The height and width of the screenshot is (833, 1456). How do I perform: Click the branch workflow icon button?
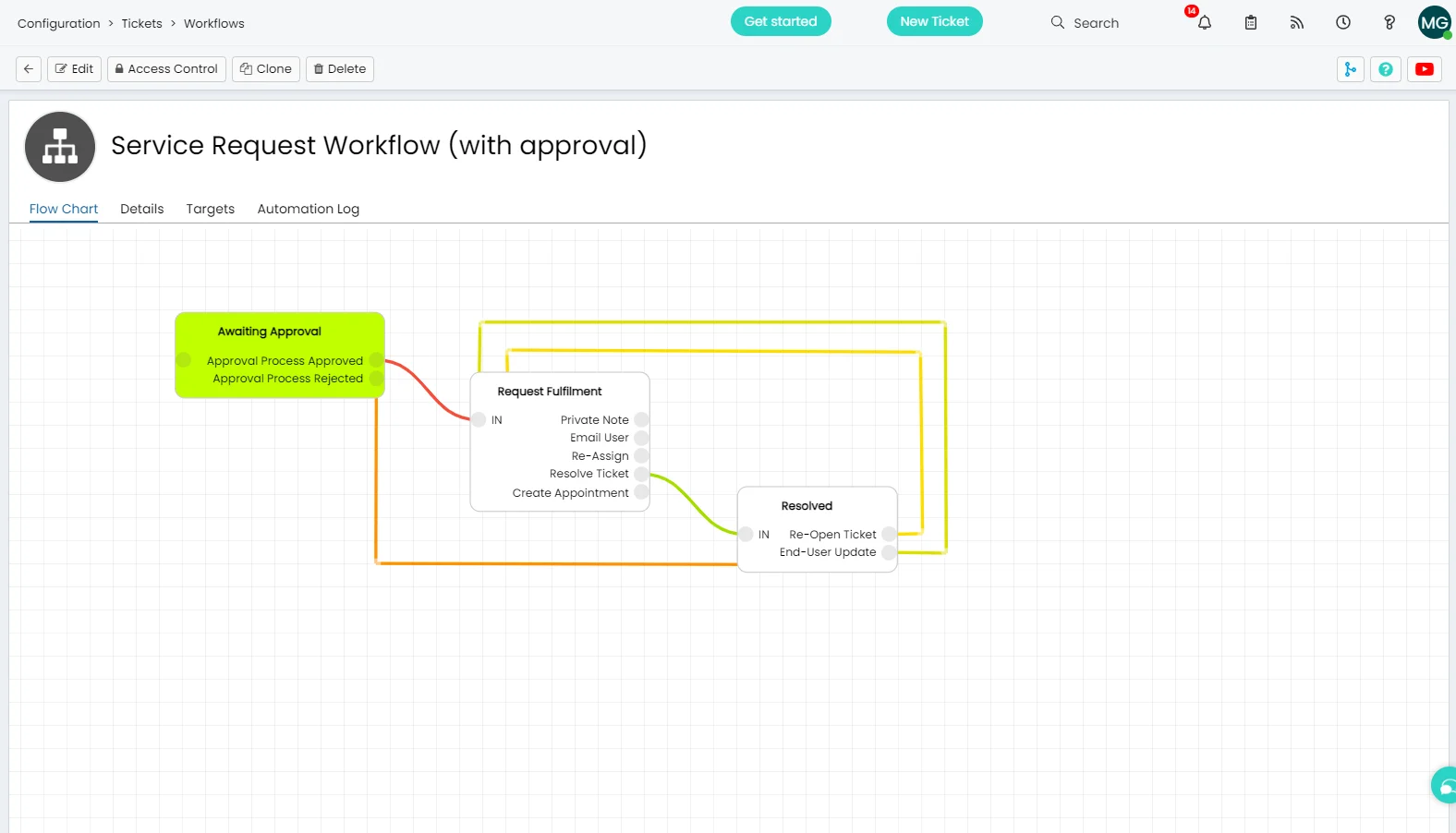(x=1351, y=69)
